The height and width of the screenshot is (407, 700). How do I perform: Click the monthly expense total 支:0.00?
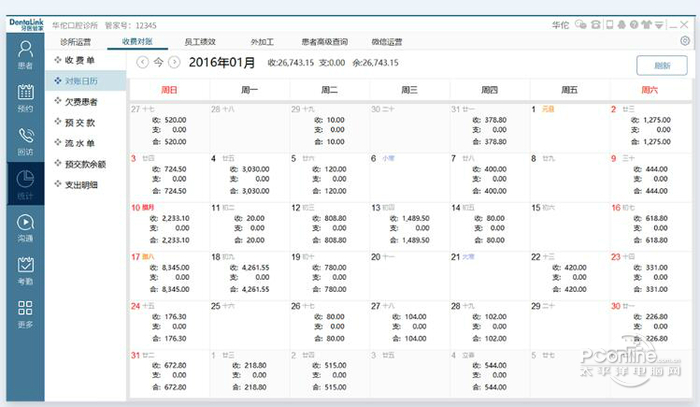(332, 63)
